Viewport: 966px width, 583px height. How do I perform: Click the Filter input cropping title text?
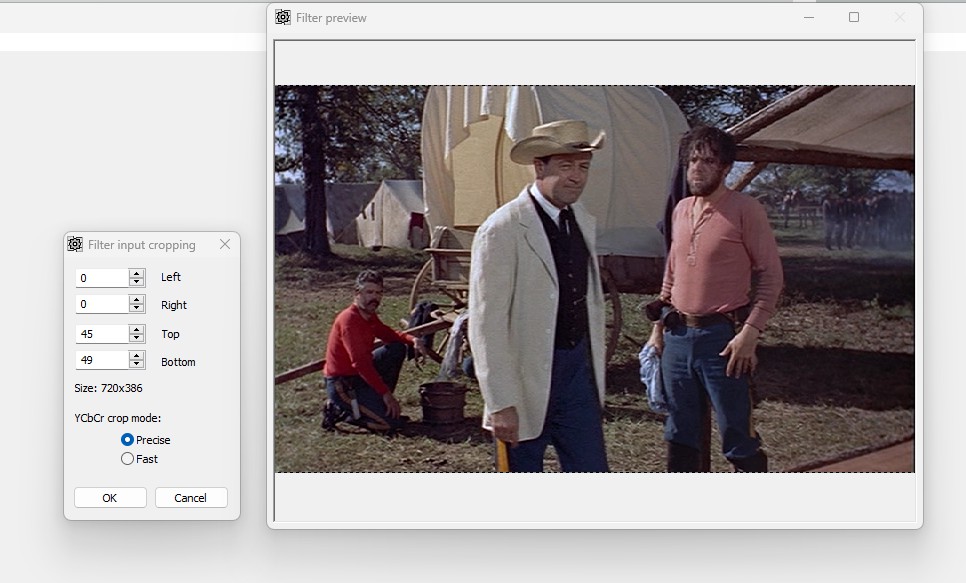click(x=142, y=245)
